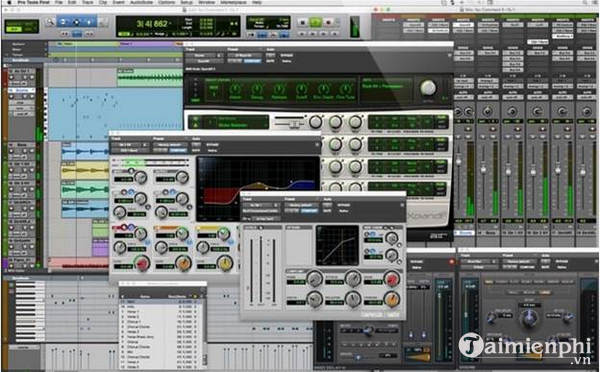
Task: Toggle Compare in the EQ plugin header
Action: pyautogui.click(x=178, y=150)
